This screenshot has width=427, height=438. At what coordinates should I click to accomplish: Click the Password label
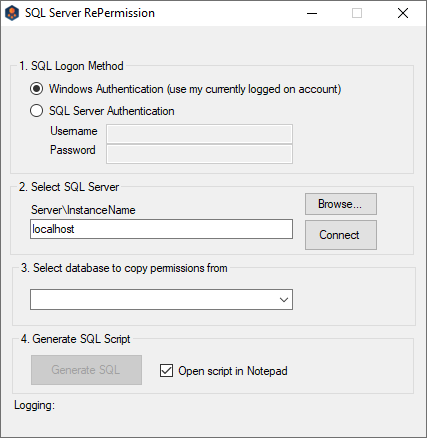[x=73, y=150]
